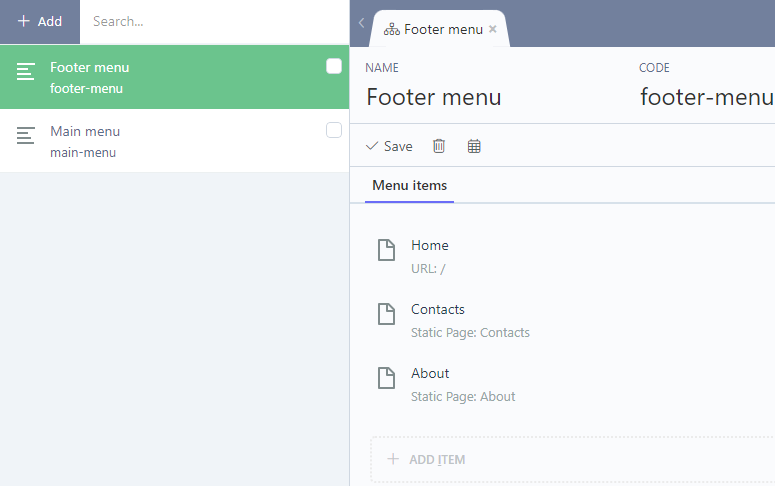
Task: Click the sitemap icon on Footer menu tab
Action: [x=392, y=30]
